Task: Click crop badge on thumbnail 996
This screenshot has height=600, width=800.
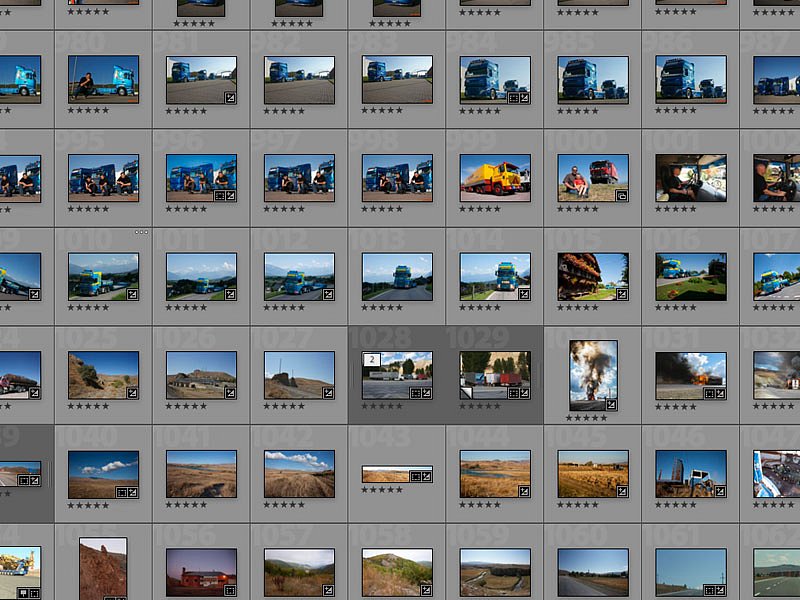Action: tap(220, 195)
